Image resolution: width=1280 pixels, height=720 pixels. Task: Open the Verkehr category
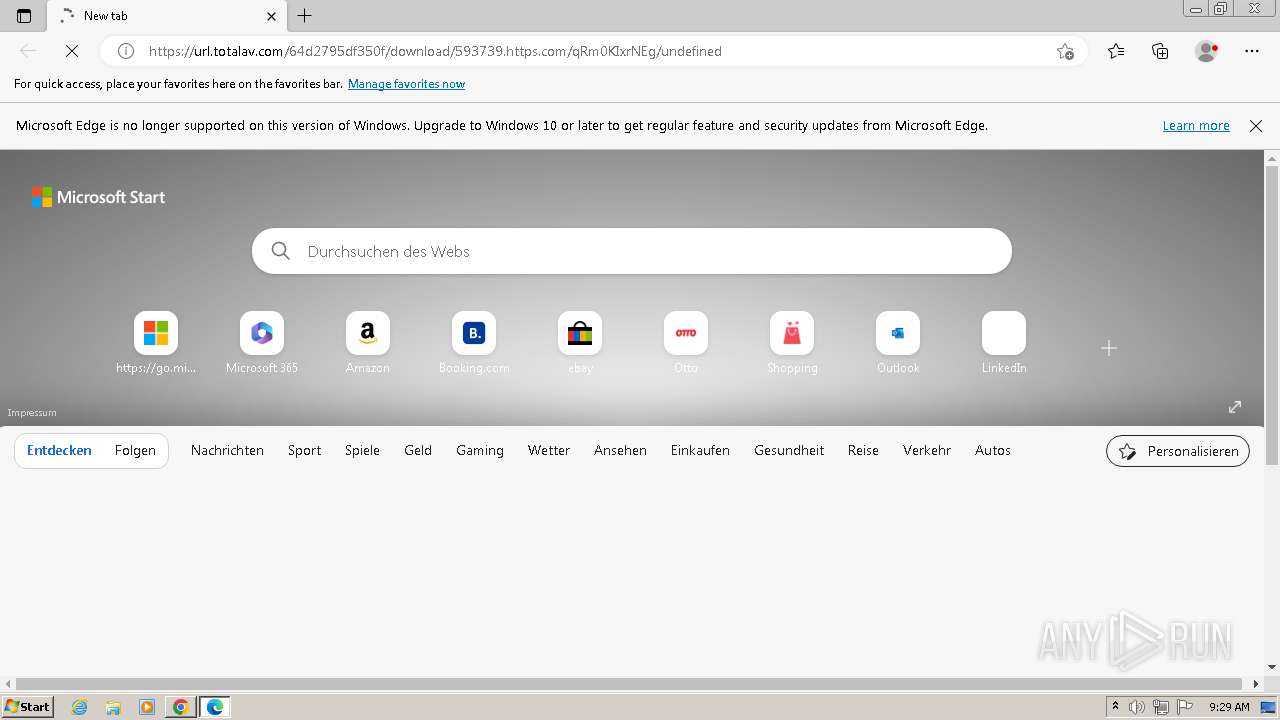tap(927, 451)
